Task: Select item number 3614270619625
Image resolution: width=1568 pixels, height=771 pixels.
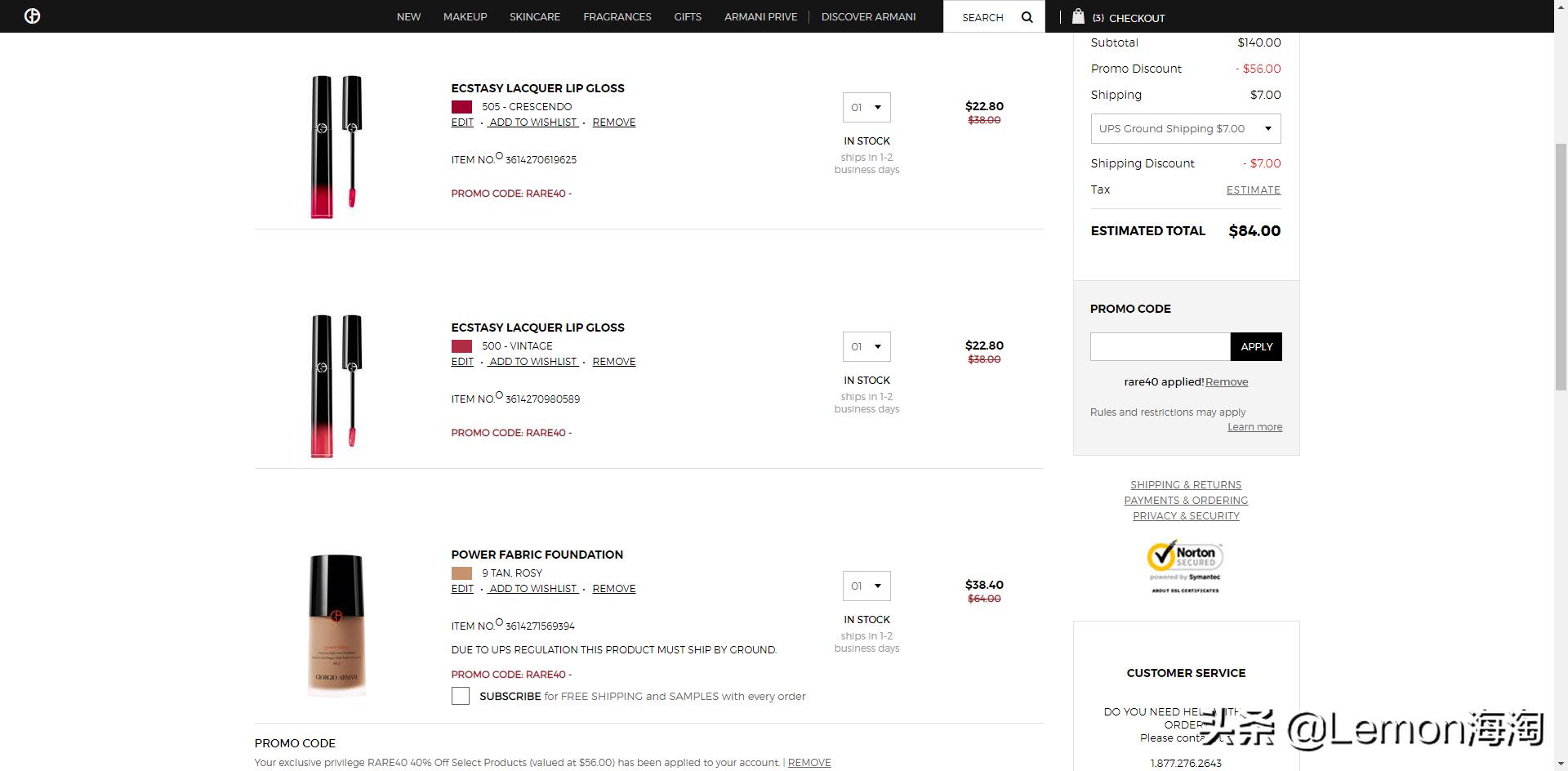Action: (541, 160)
